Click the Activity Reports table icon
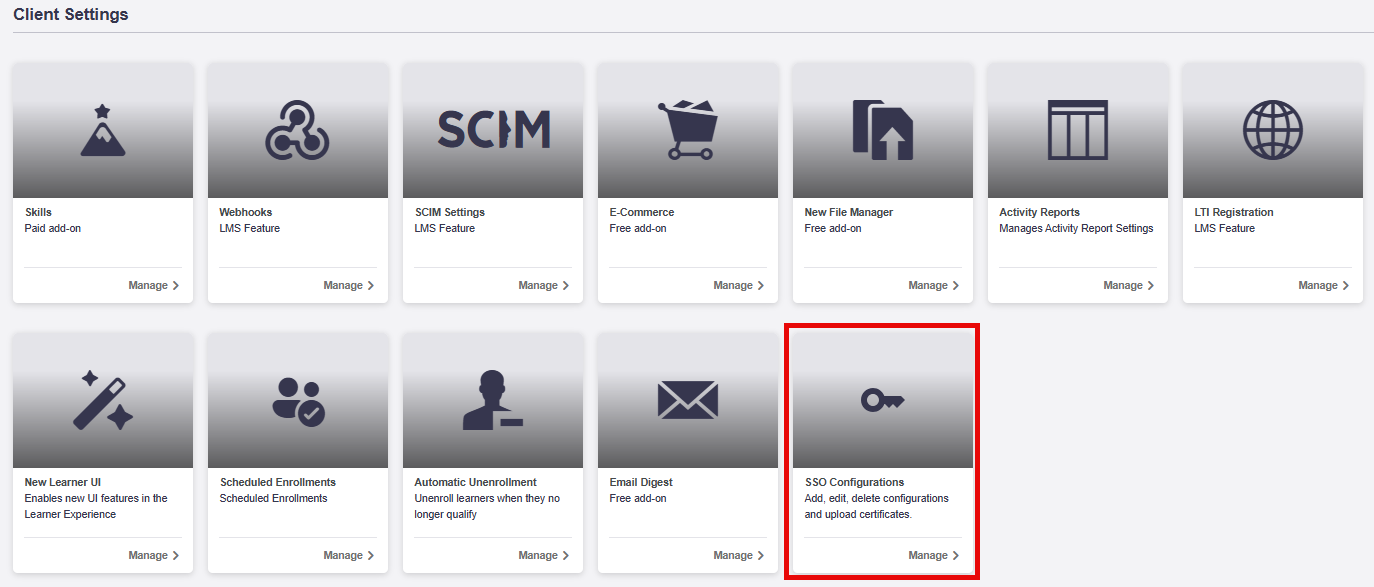Viewport: 1374px width, 587px height. 1078,130
